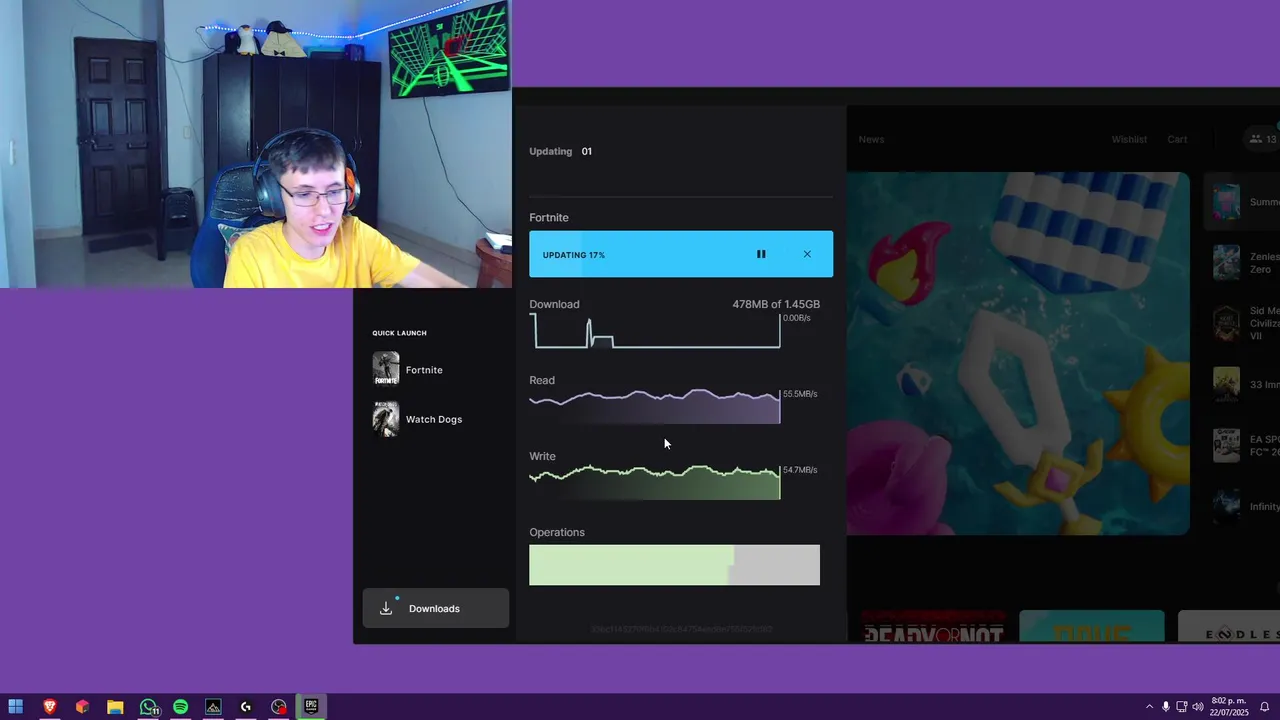Viewport: 1280px width, 720px height.
Task: Pause the Fortnite update
Action: pyautogui.click(x=761, y=254)
